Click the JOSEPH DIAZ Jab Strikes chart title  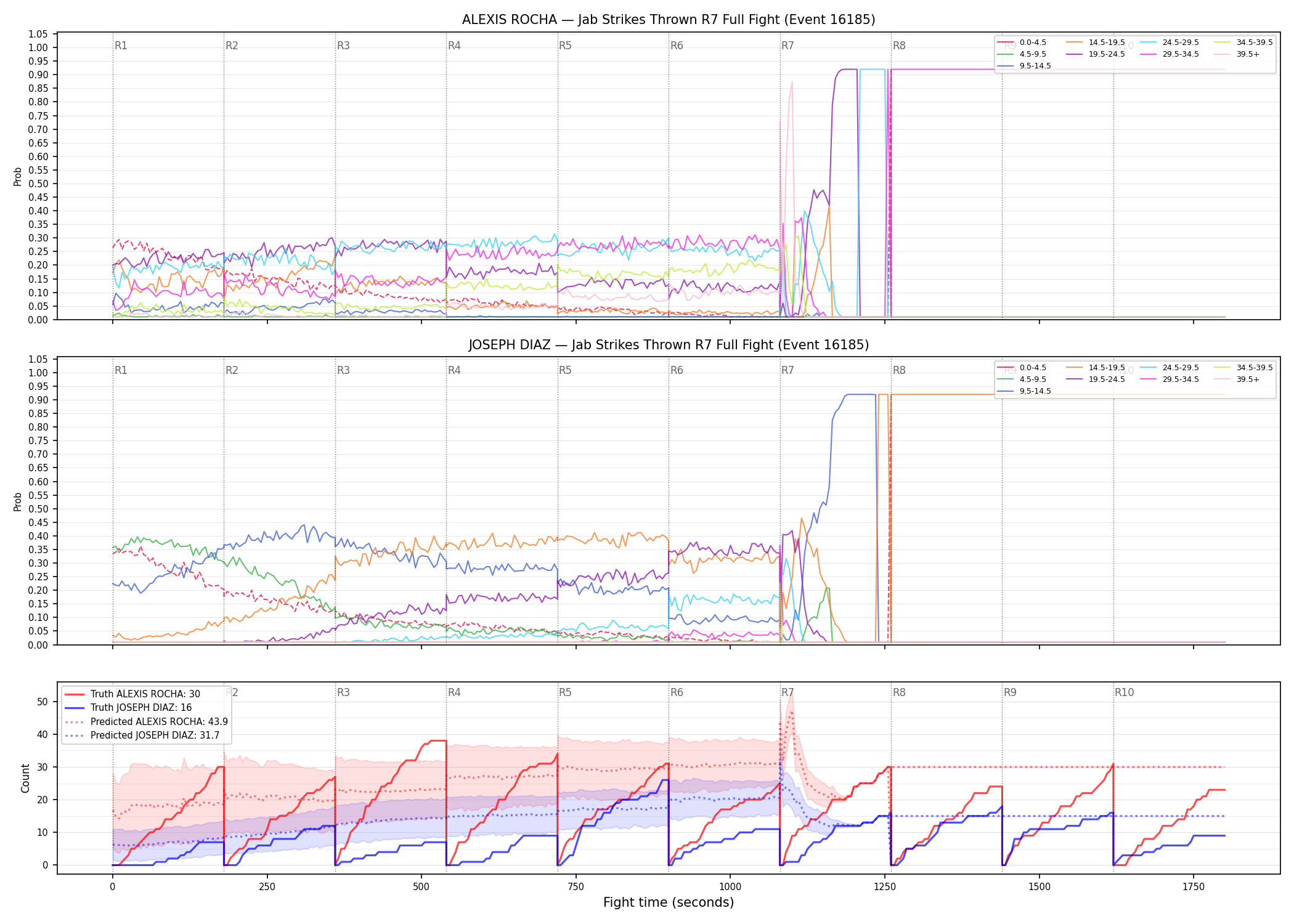point(669,345)
